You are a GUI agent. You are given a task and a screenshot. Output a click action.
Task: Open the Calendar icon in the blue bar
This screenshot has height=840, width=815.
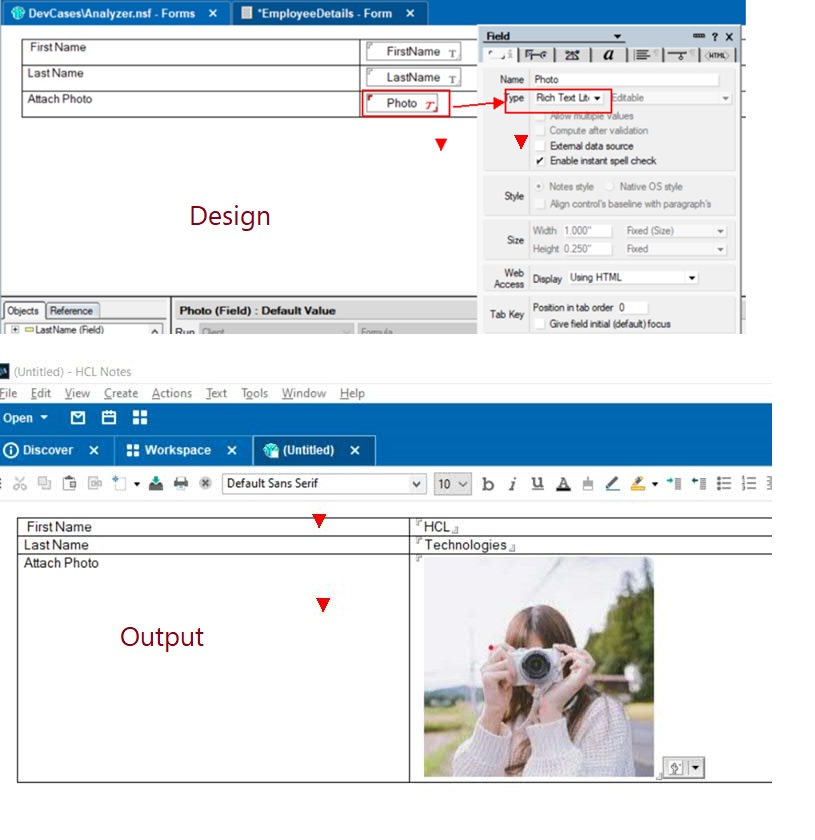(x=109, y=418)
